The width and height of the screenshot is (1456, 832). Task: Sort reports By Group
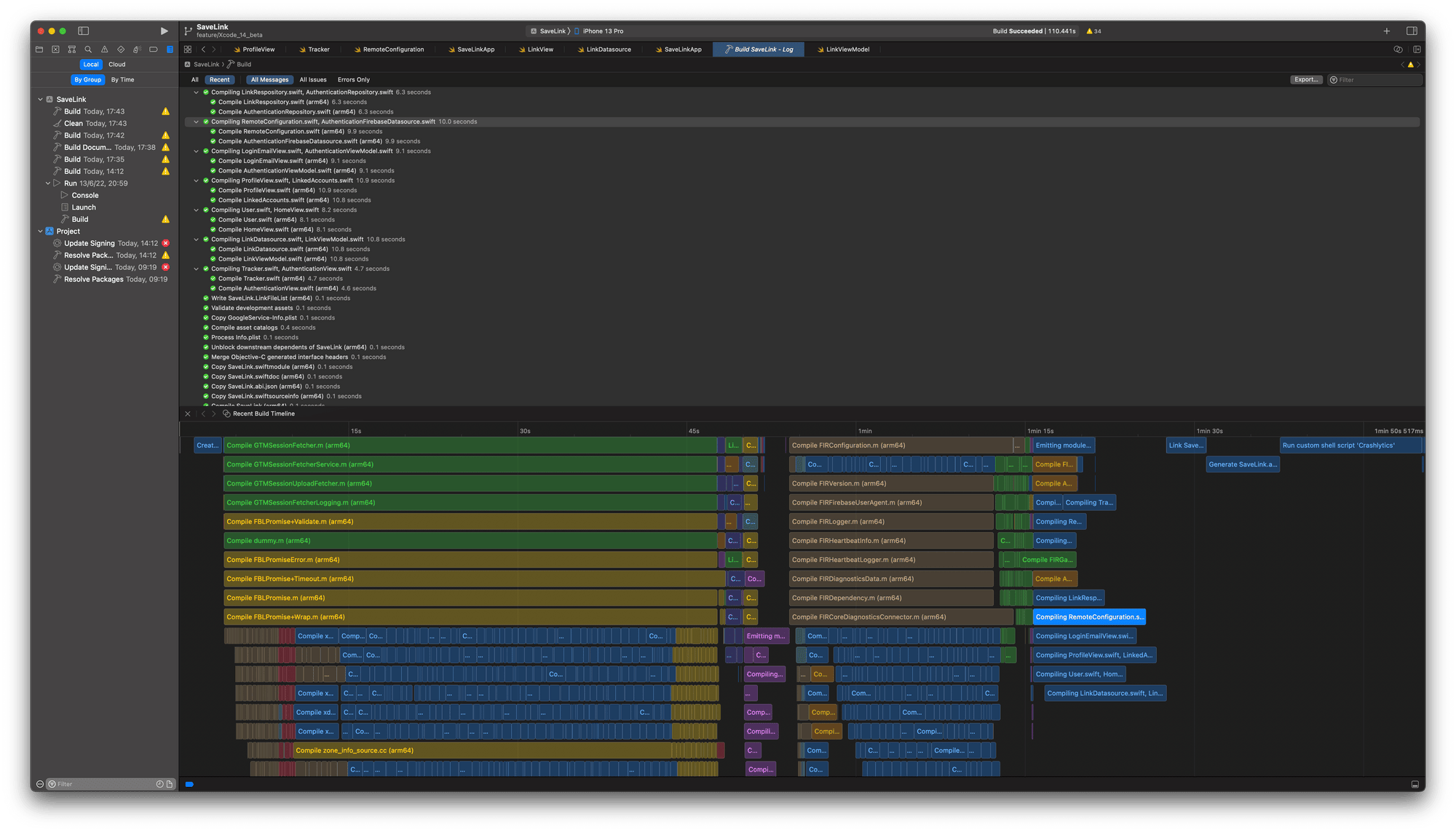pyautogui.click(x=87, y=79)
